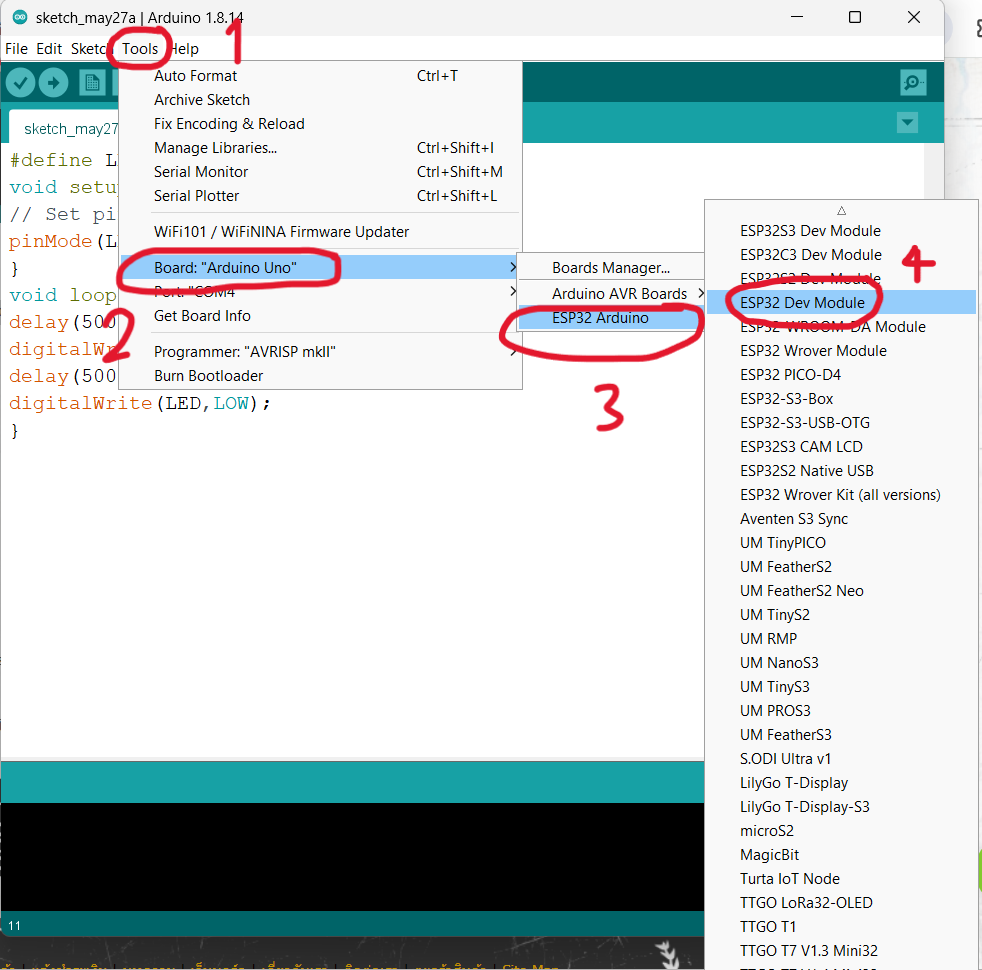
Task: Click the board list scroll-up arrow
Action: coord(841,210)
